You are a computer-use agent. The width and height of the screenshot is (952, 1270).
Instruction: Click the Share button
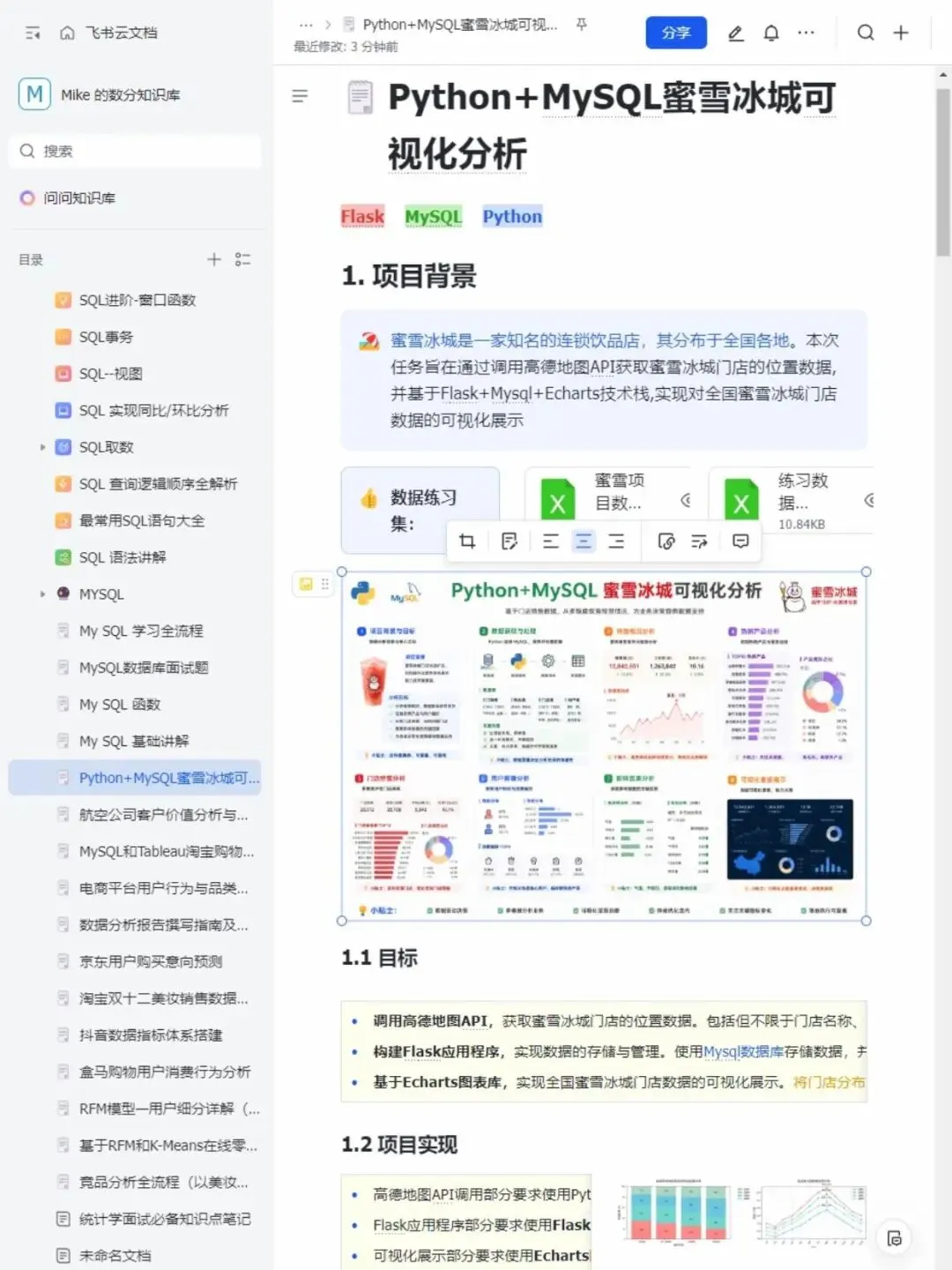(676, 33)
